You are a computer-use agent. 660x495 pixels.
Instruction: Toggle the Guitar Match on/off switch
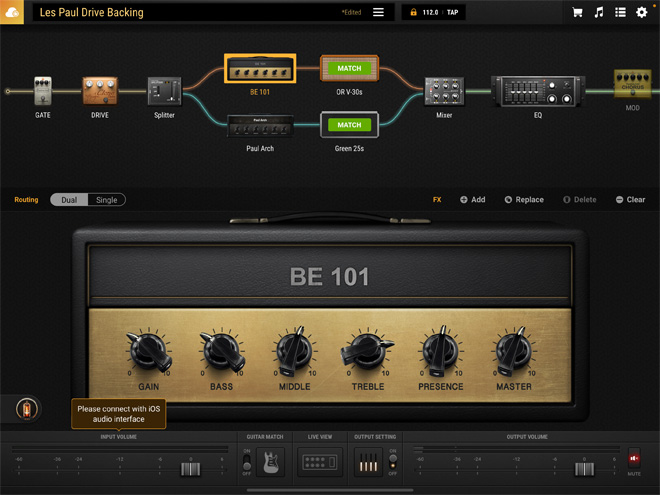pyautogui.click(x=247, y=461)
